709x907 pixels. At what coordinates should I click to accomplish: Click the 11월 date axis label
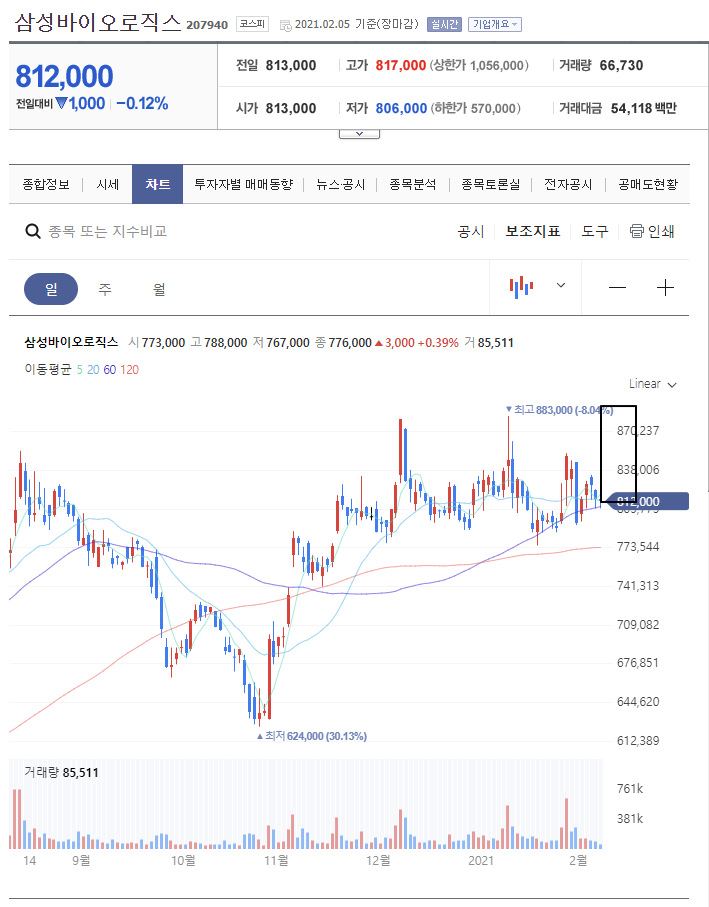coord(276,861)
